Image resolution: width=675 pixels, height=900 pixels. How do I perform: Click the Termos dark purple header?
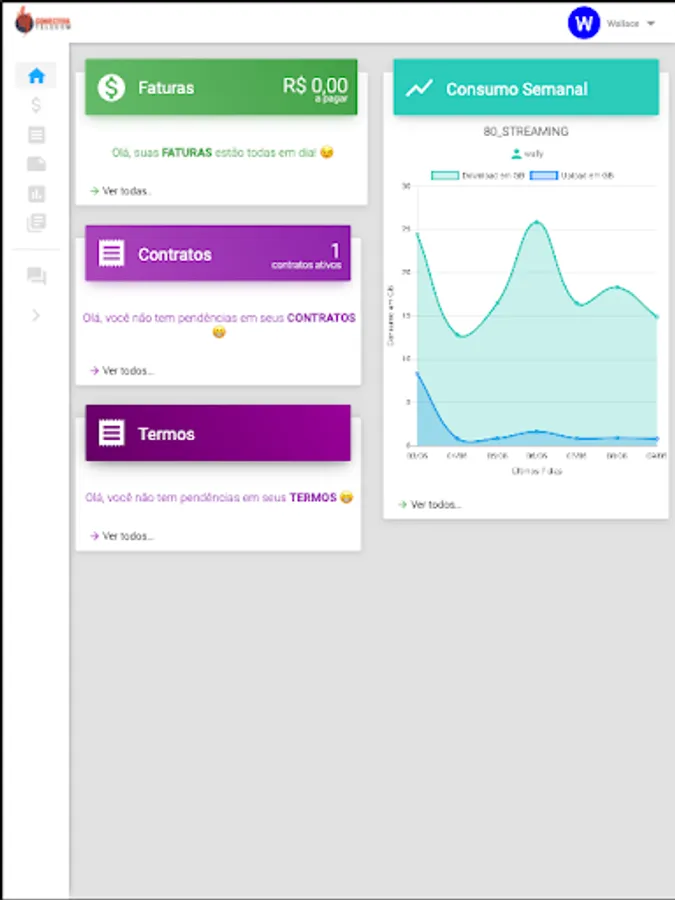click(x=218, y=433)
